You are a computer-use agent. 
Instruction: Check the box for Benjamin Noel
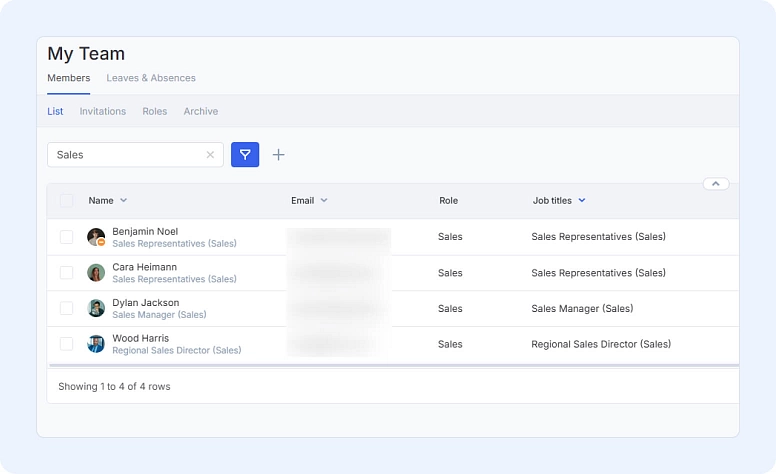[67, 237]
